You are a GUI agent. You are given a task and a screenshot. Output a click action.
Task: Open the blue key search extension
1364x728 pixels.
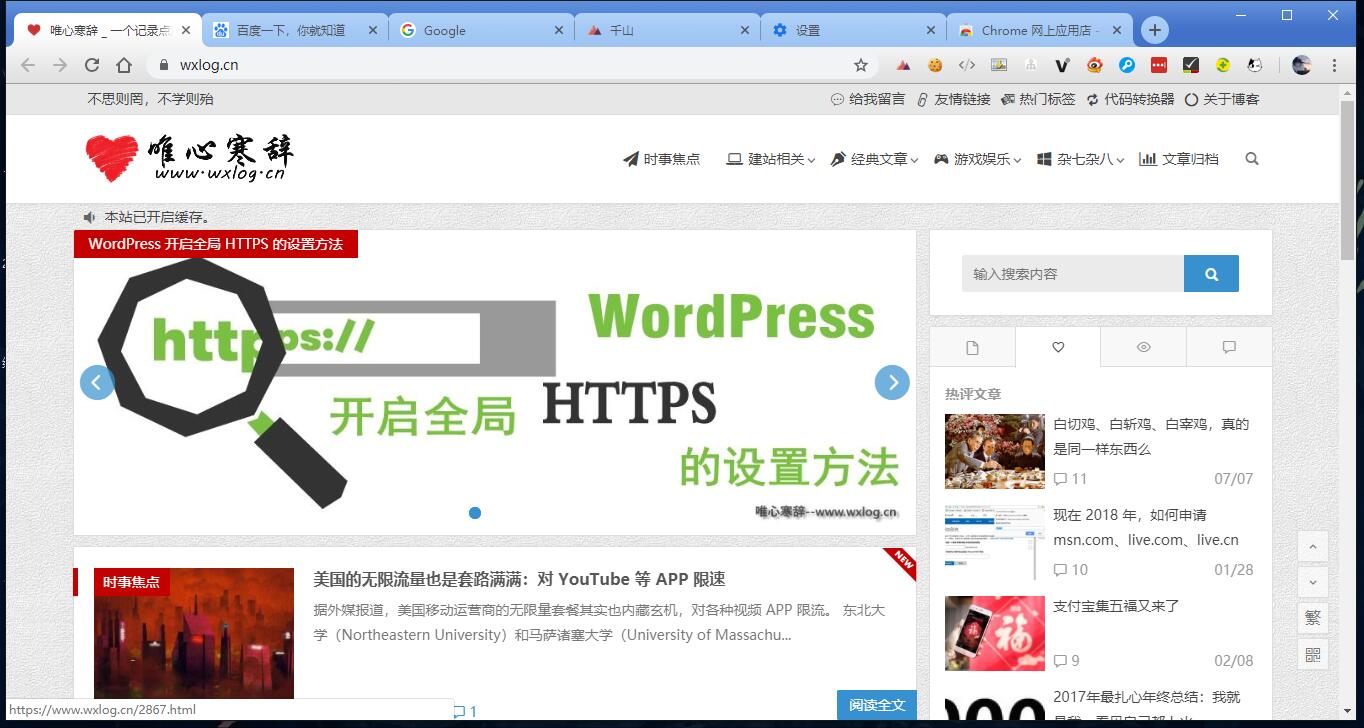1127,65
